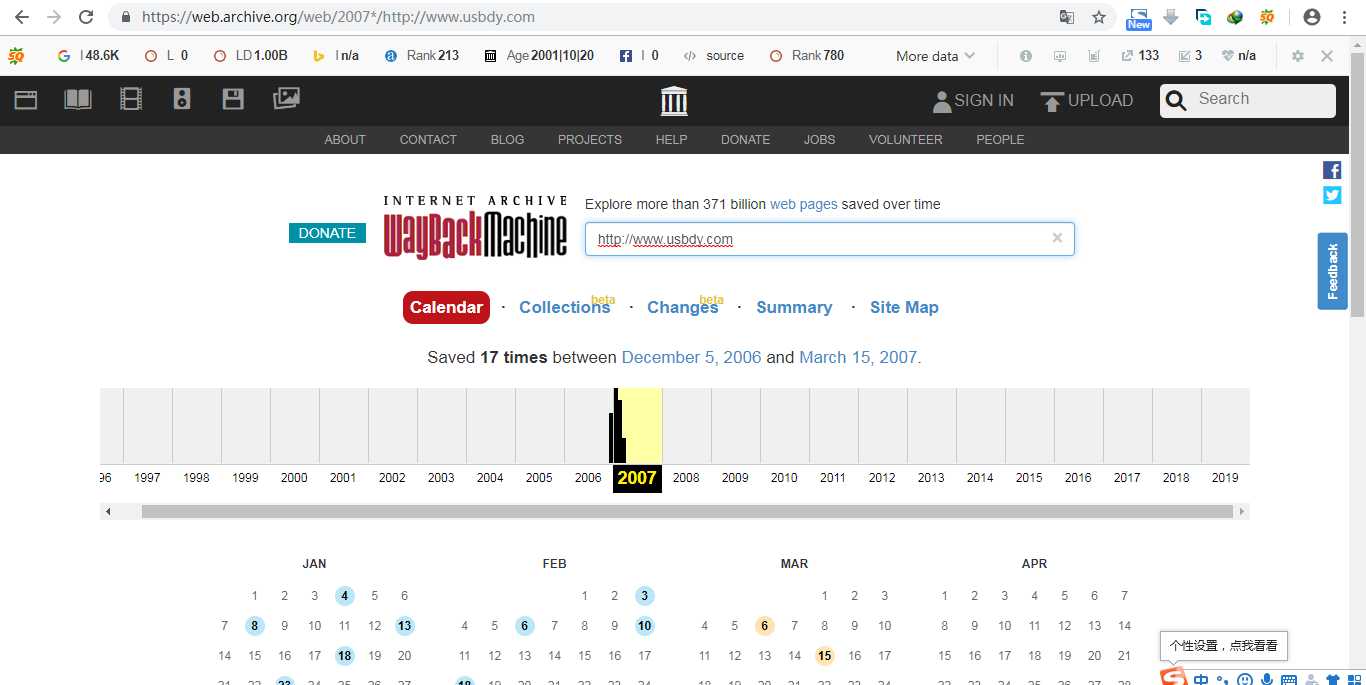Screen dimensions: 1366x685
Task: Click the timeline scrollbar right arrow
Action: (1242, 511)
